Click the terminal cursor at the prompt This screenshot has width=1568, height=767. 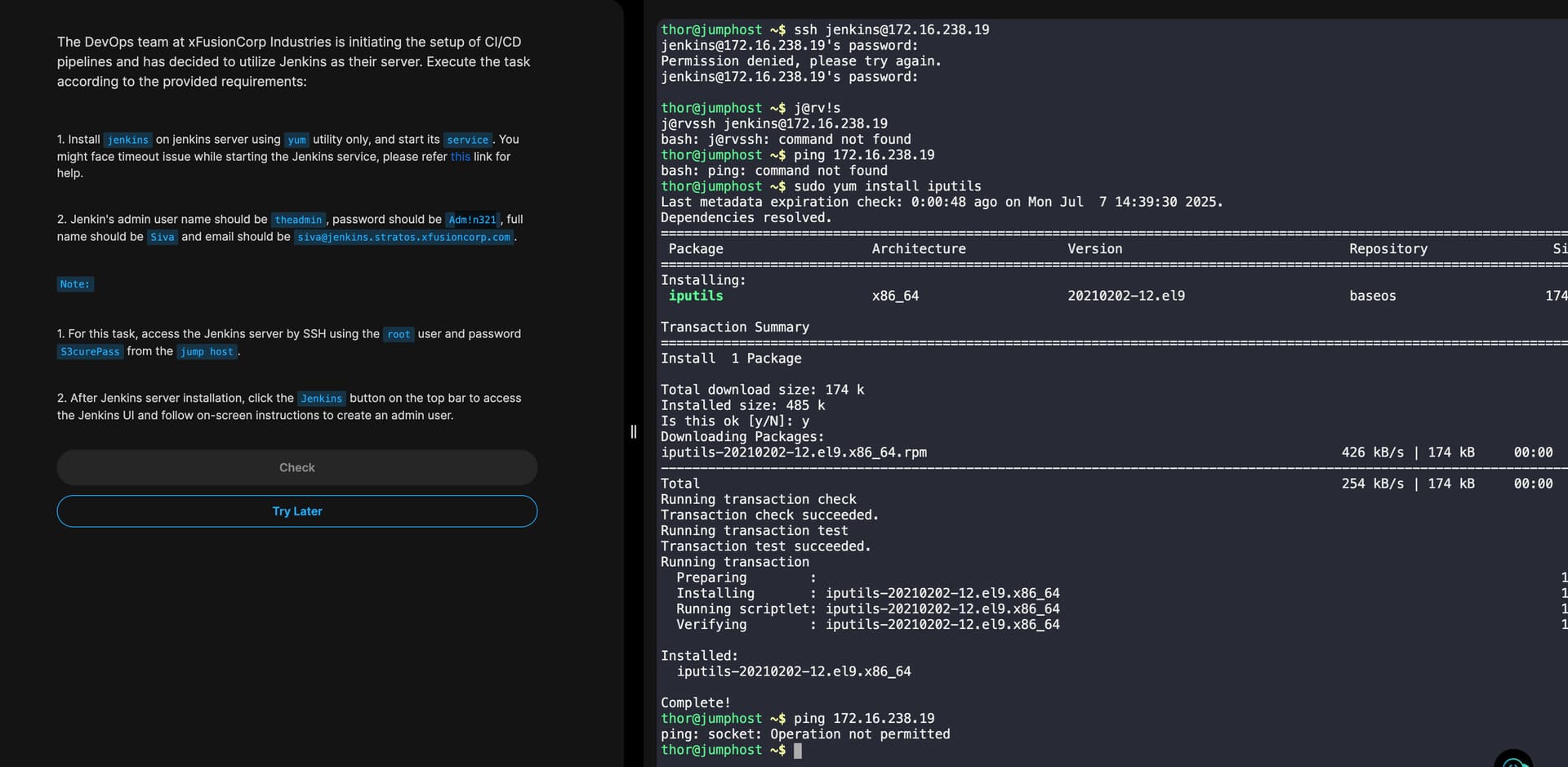[x=798, y=751]
